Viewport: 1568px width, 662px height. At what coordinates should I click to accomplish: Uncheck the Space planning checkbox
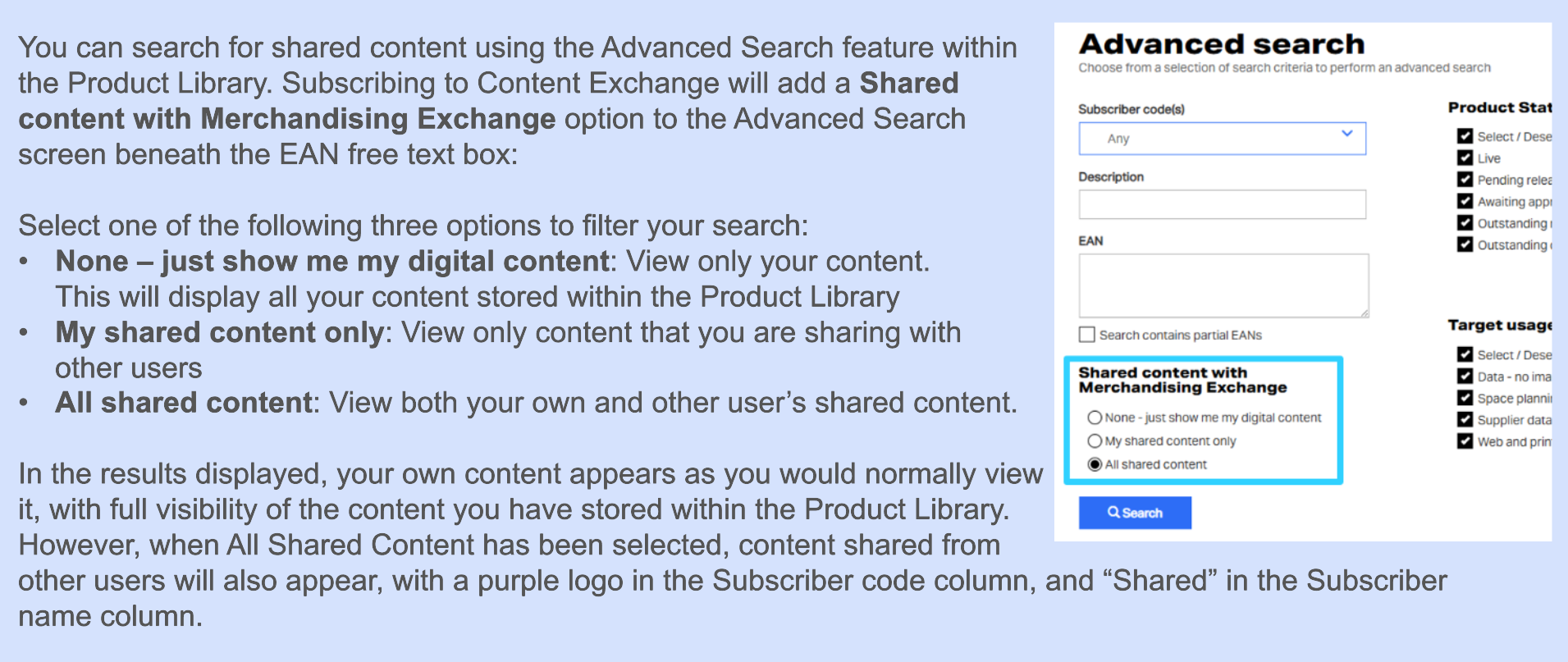1465,398
